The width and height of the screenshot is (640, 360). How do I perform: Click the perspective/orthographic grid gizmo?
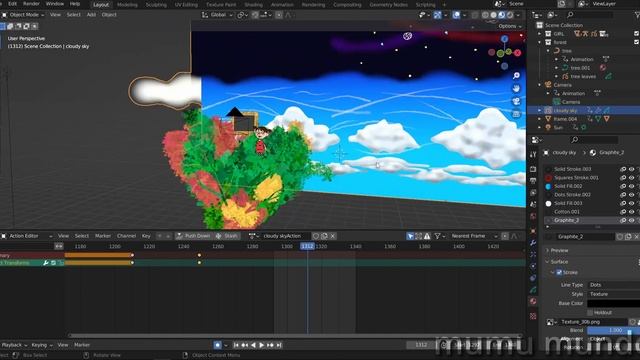point(516,114)
